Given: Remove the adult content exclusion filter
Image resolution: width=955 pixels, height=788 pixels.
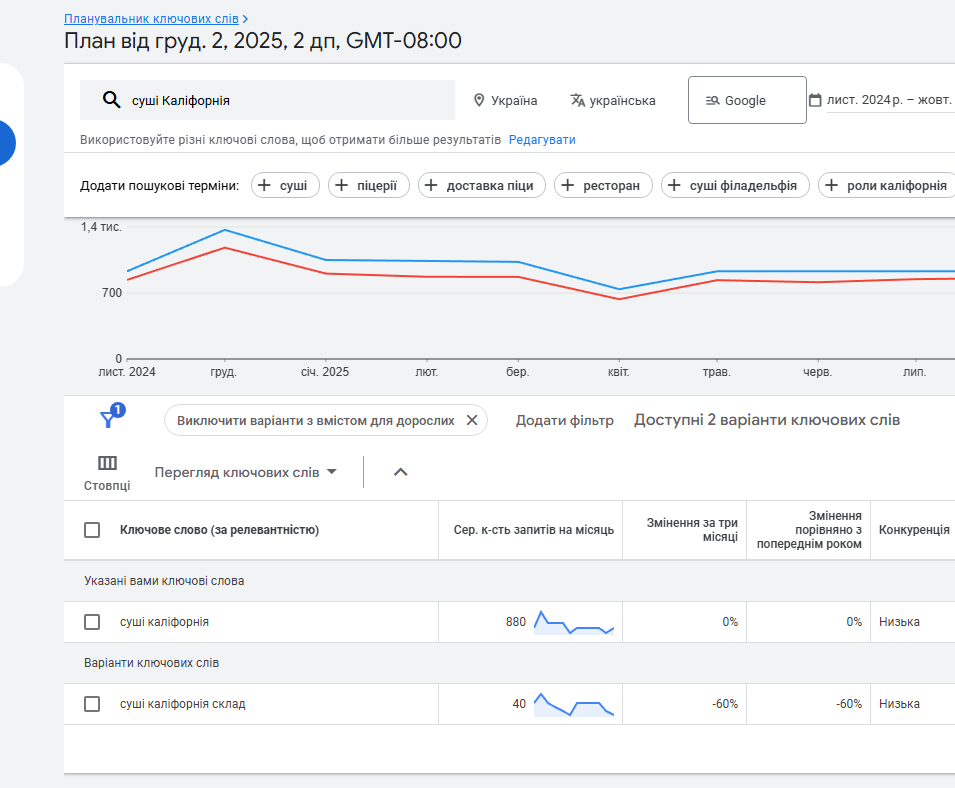Looking at the screenshot, I should point(472,420).
